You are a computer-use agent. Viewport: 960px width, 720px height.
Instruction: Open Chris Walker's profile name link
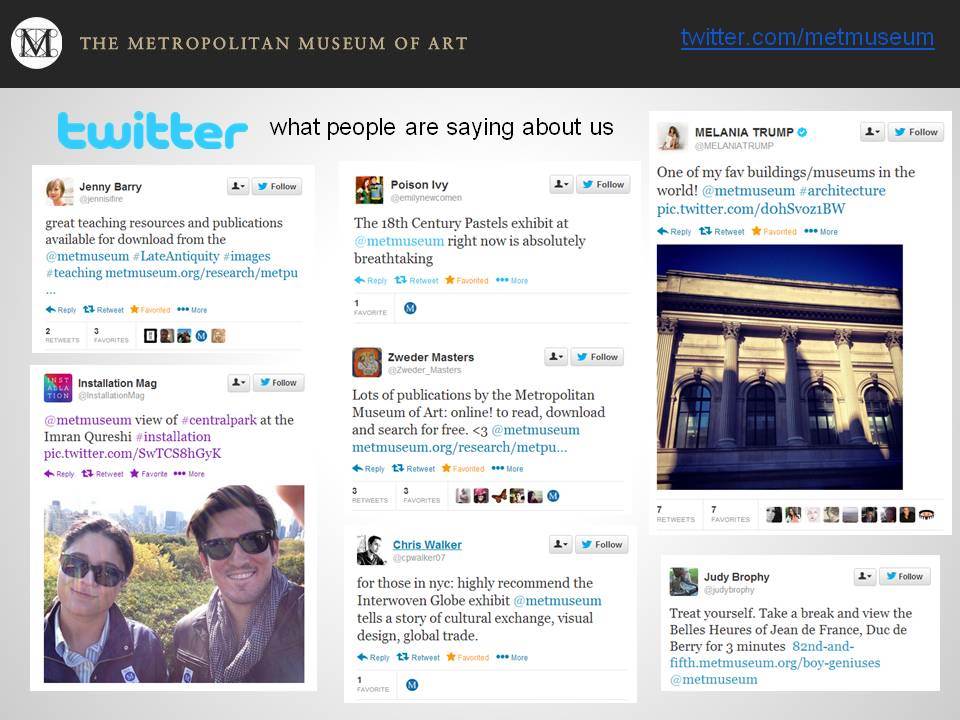click(x=427, y=544)
